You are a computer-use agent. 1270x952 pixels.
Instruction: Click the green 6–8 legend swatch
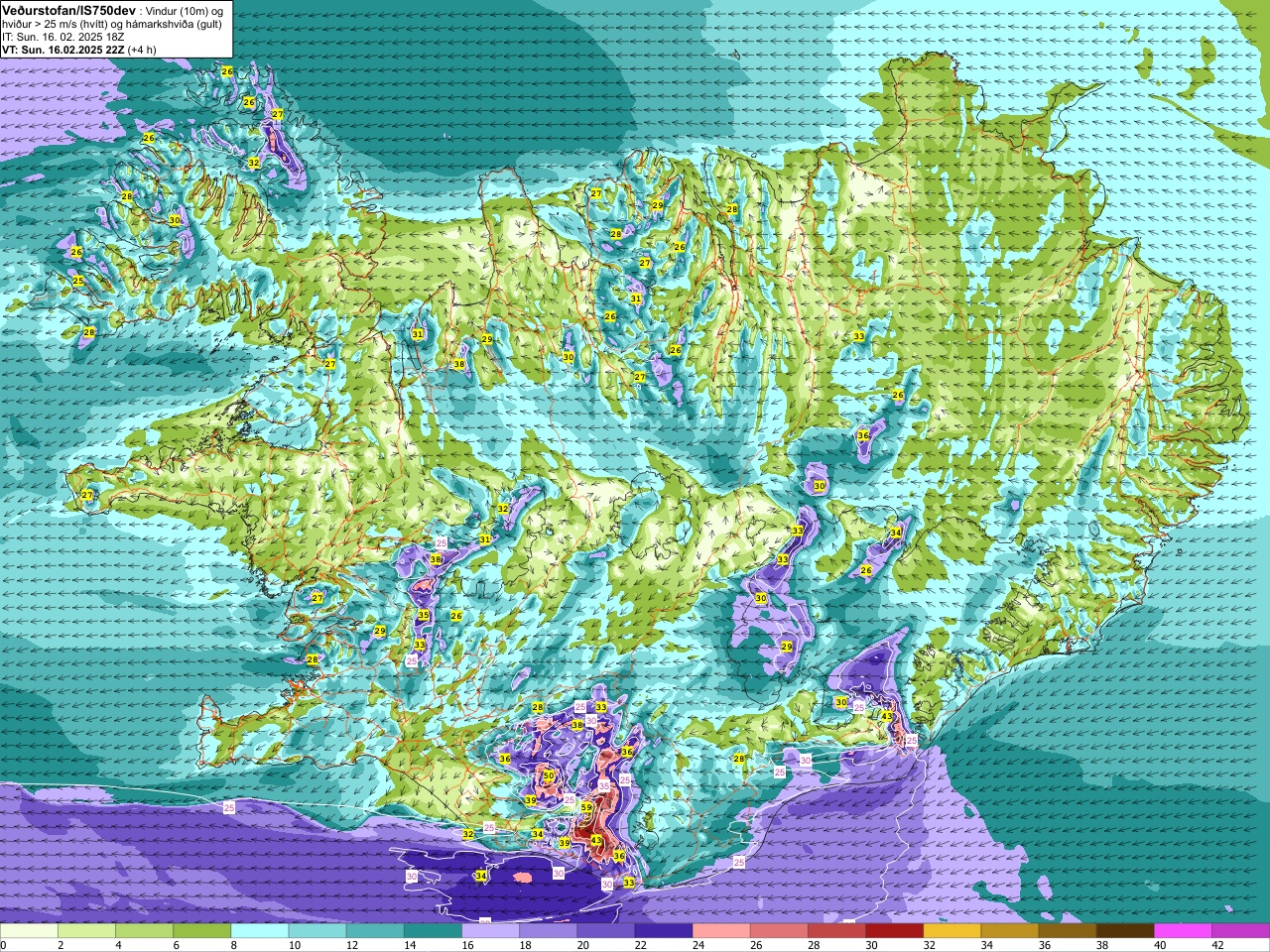coord(201,931)
